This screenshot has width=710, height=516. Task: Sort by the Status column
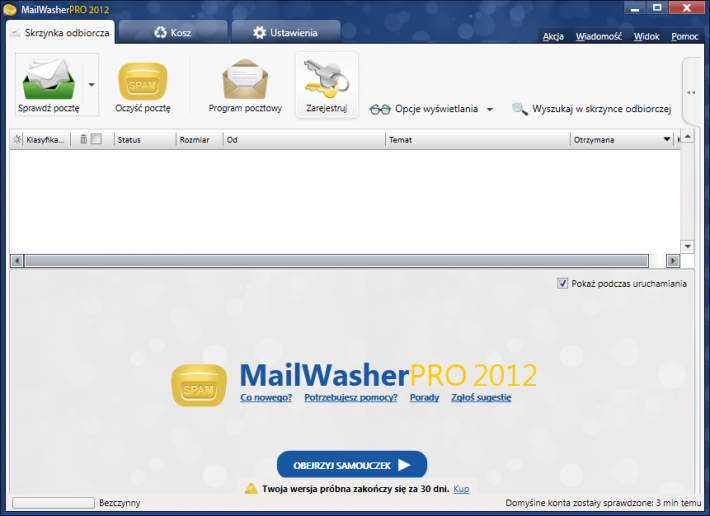(145, 140)
